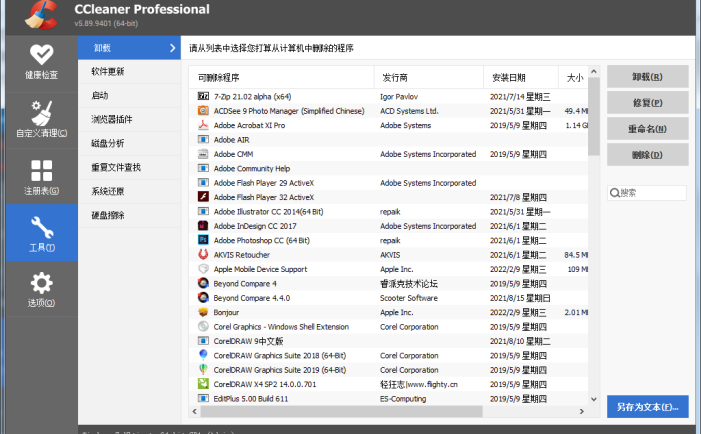This screenshot has width=701, height=434.
Task: Click the horizontal scrollbar right arrow
Action: pyautogui.click(x=582, y=411)
